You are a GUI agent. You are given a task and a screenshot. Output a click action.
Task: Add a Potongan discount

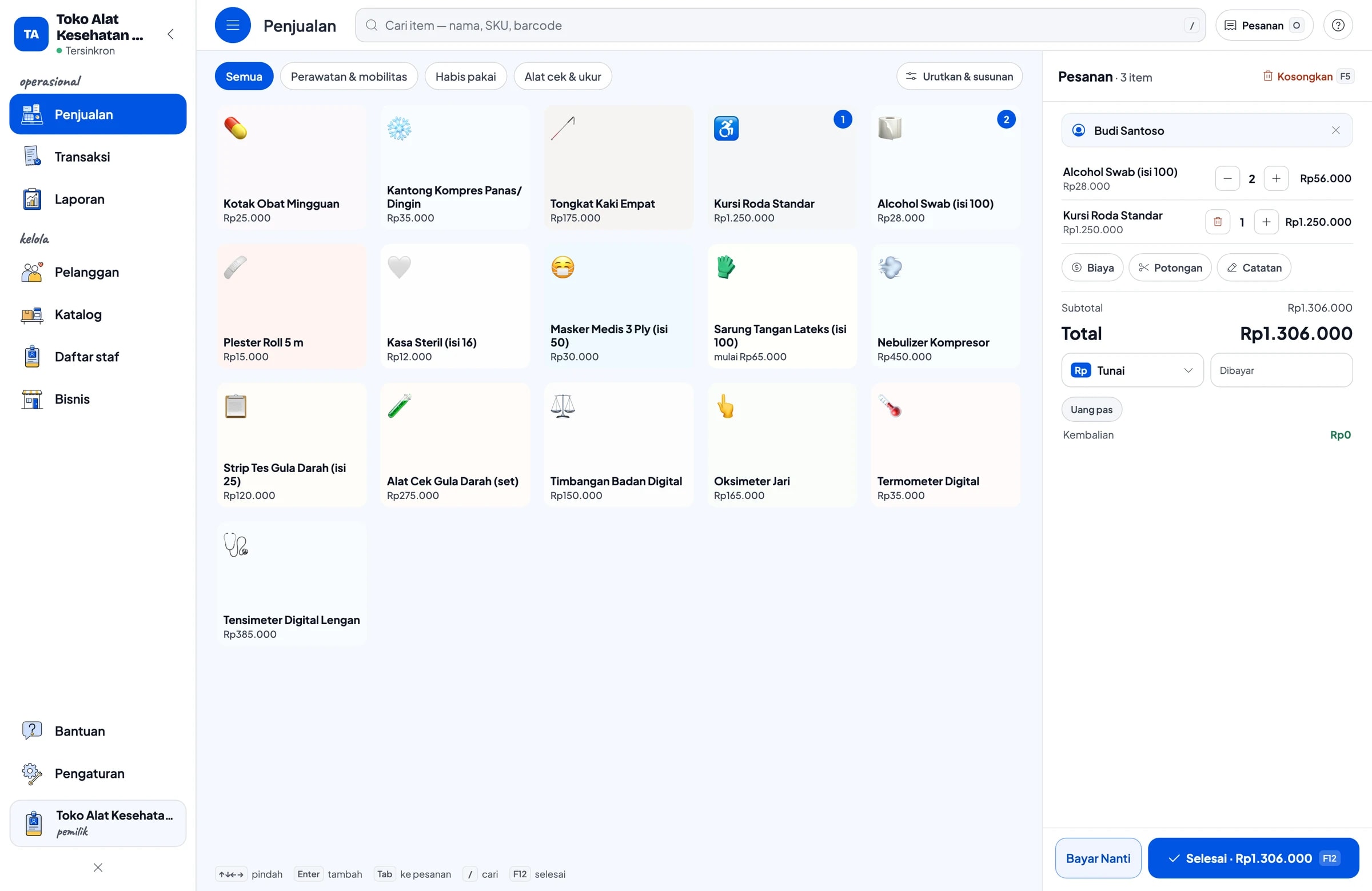point(1170,267)
